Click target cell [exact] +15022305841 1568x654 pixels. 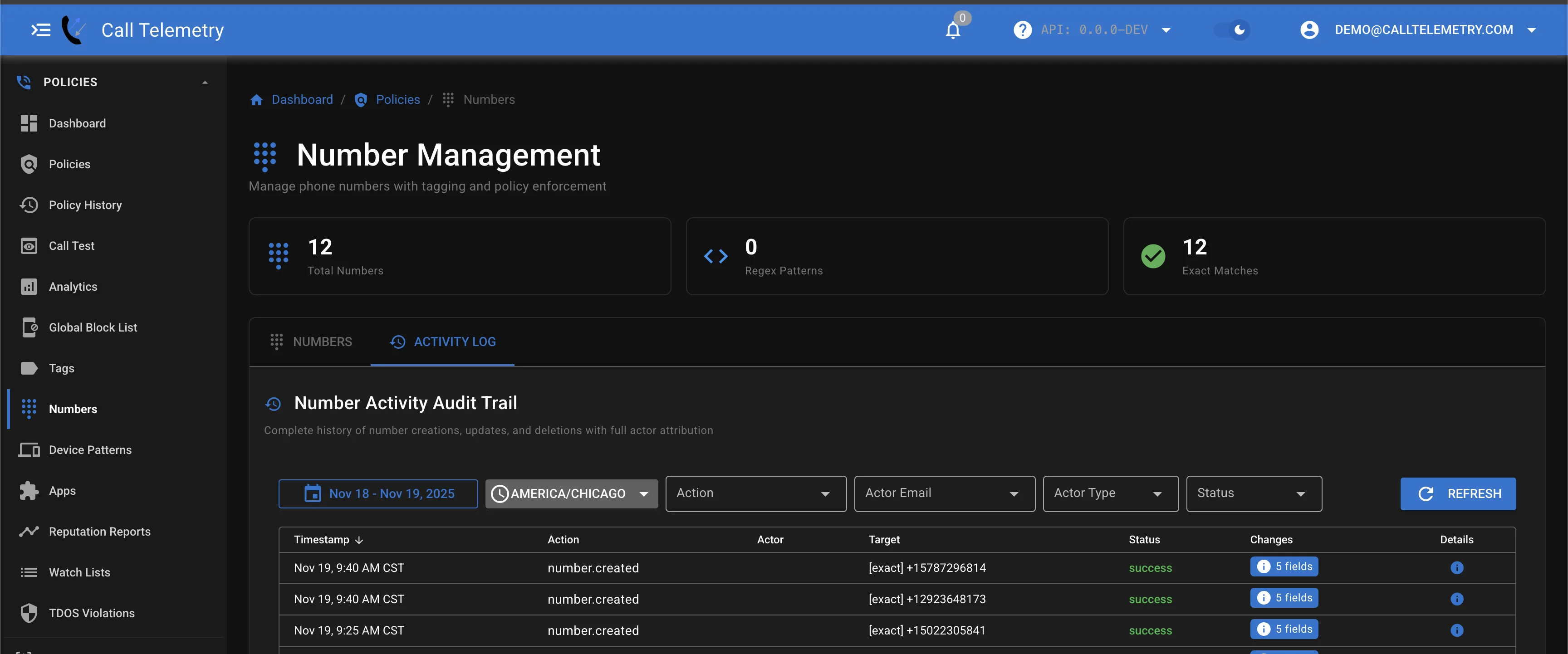pyautogui.click(x=926, y=630)
